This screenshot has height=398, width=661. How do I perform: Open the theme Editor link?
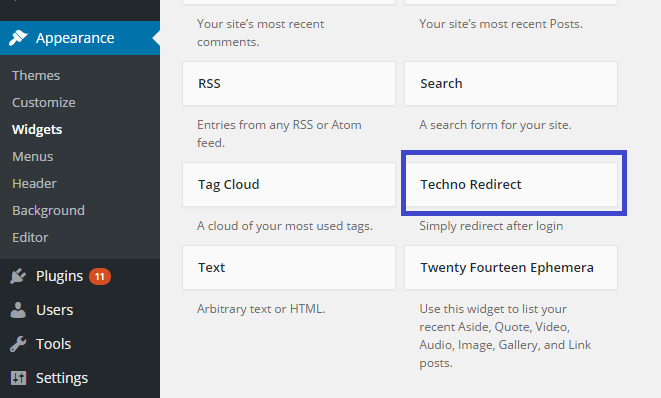(30, 237)
